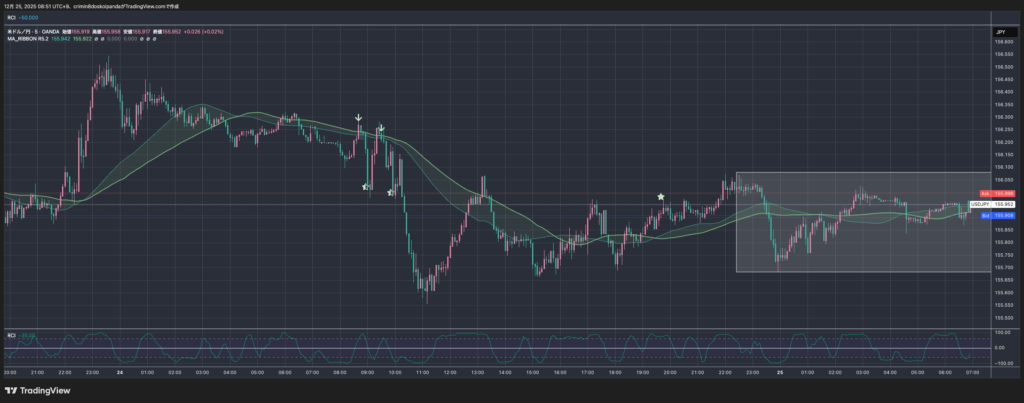Viewport: 1024px width, 403px height.
Task: Click the first down-arrow marker near 09:00
Action: 359,118
